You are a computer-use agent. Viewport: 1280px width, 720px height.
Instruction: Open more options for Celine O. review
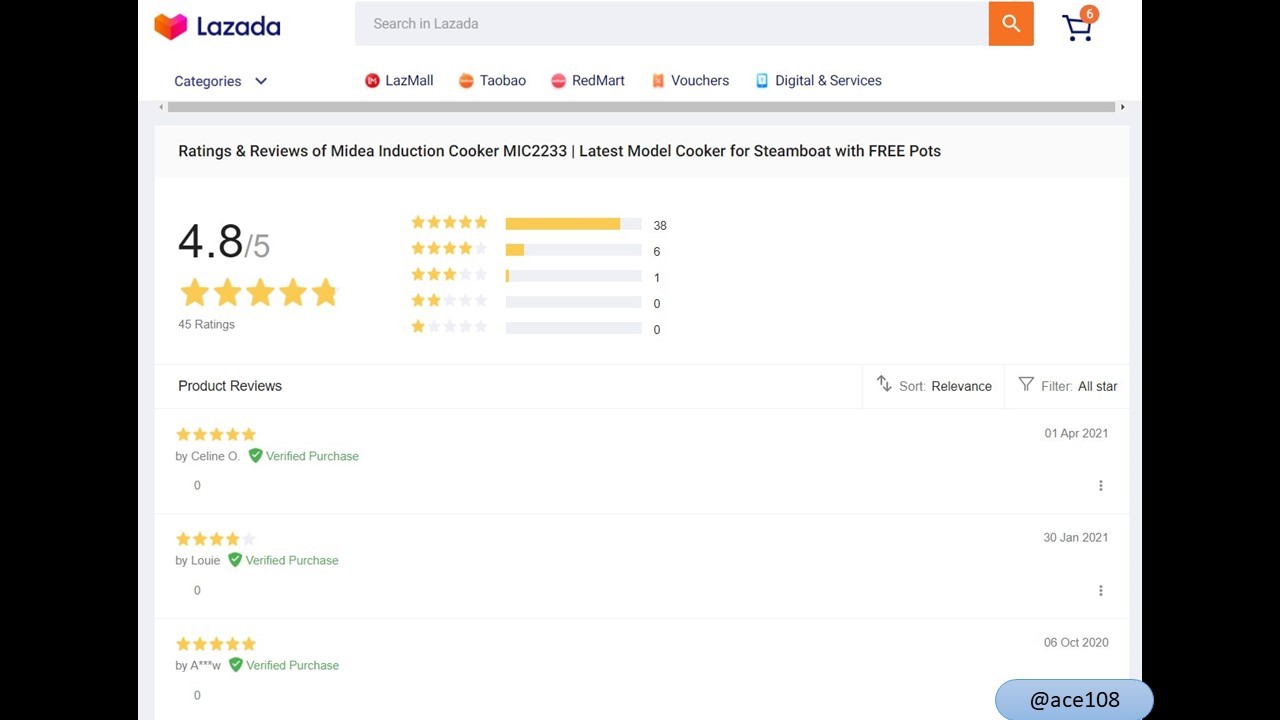pyautogui.click(x=1101, y=486)
